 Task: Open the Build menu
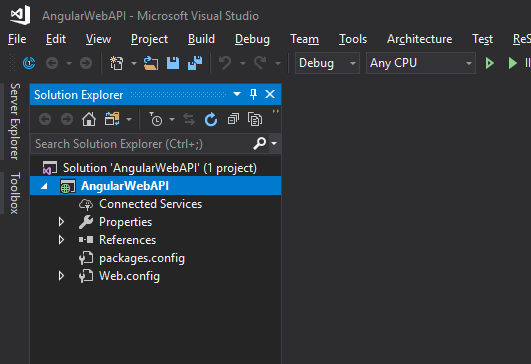[x=201, y=39]
